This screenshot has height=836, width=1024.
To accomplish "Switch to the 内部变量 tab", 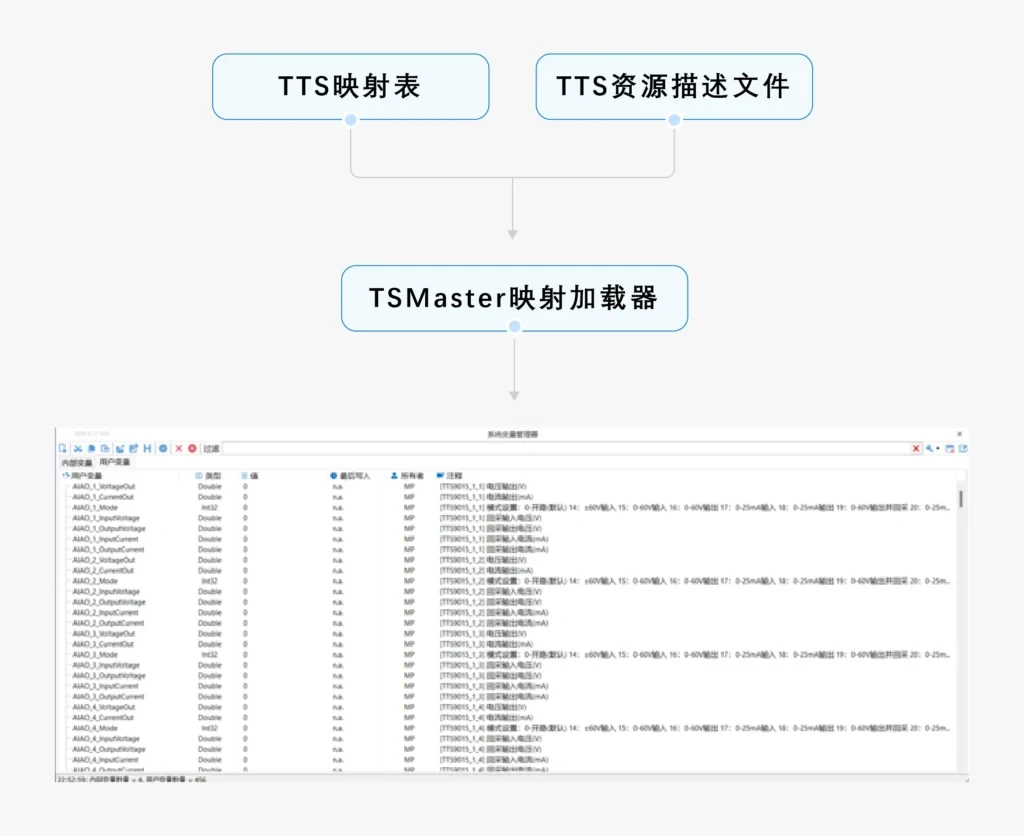I will [x=76, y=463].
